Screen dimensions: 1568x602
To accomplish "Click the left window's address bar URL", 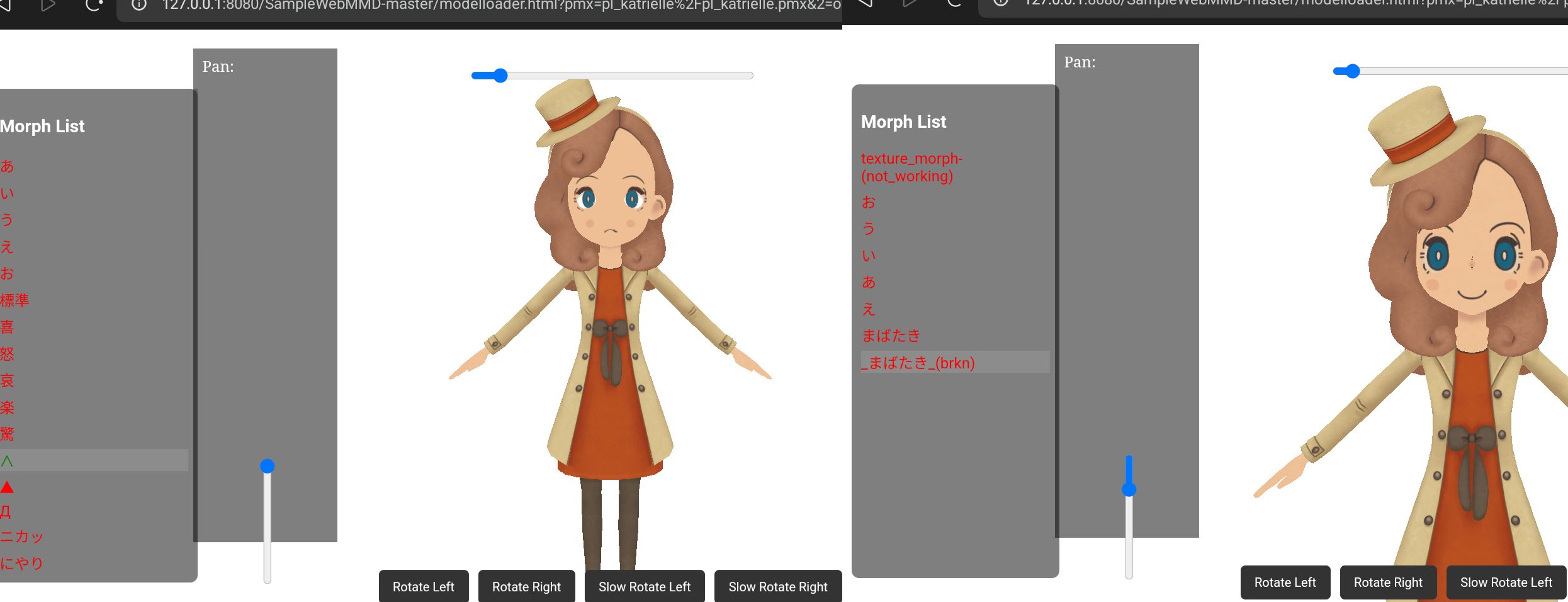I will (x=501, y=6).
